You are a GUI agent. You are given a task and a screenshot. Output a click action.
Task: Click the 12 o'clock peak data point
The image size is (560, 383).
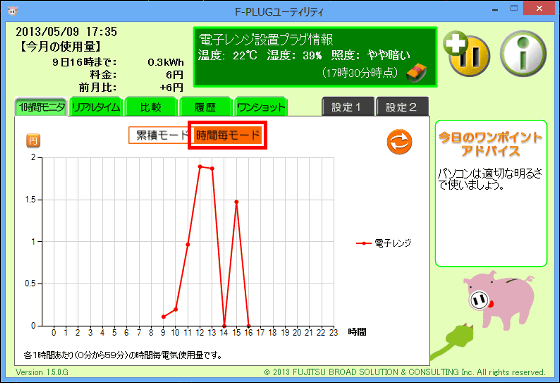(200, 166)
